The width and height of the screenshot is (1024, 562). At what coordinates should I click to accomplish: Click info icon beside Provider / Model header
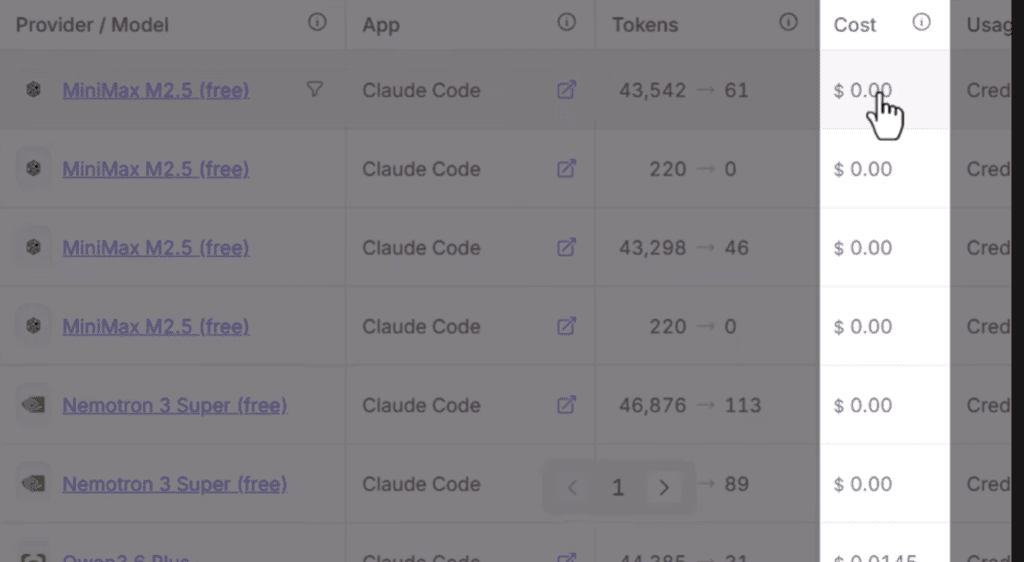[317, 23]
